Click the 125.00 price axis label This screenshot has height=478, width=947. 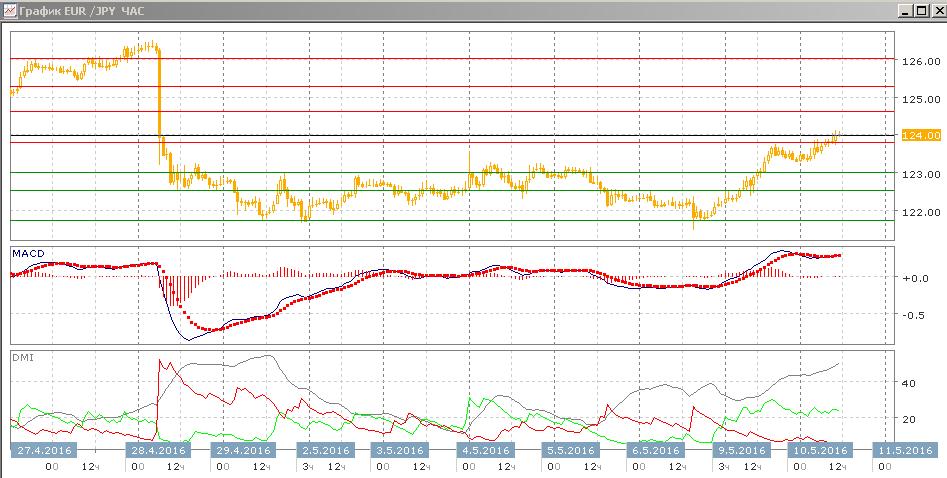coord(921,99)
